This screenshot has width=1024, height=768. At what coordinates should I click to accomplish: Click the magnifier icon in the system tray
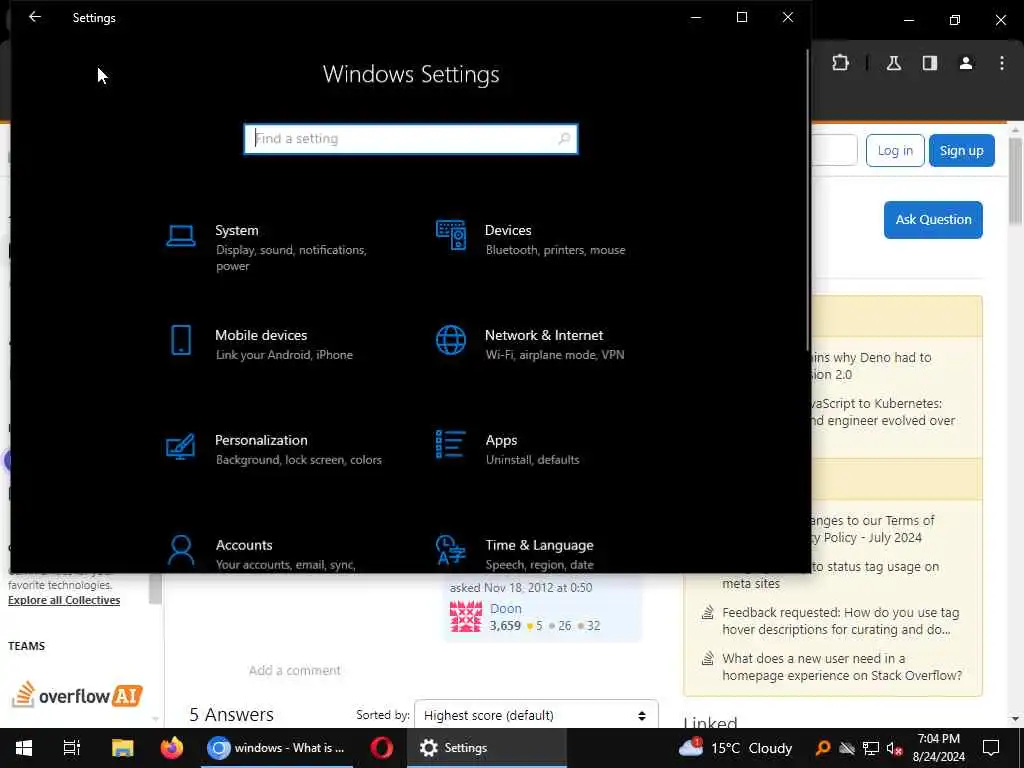[x=823, y=748]
